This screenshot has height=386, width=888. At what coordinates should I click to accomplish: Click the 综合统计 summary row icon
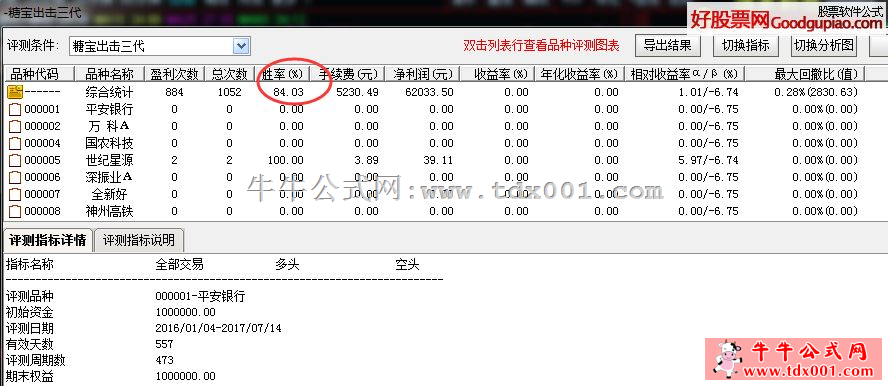[x=15, y=92]
